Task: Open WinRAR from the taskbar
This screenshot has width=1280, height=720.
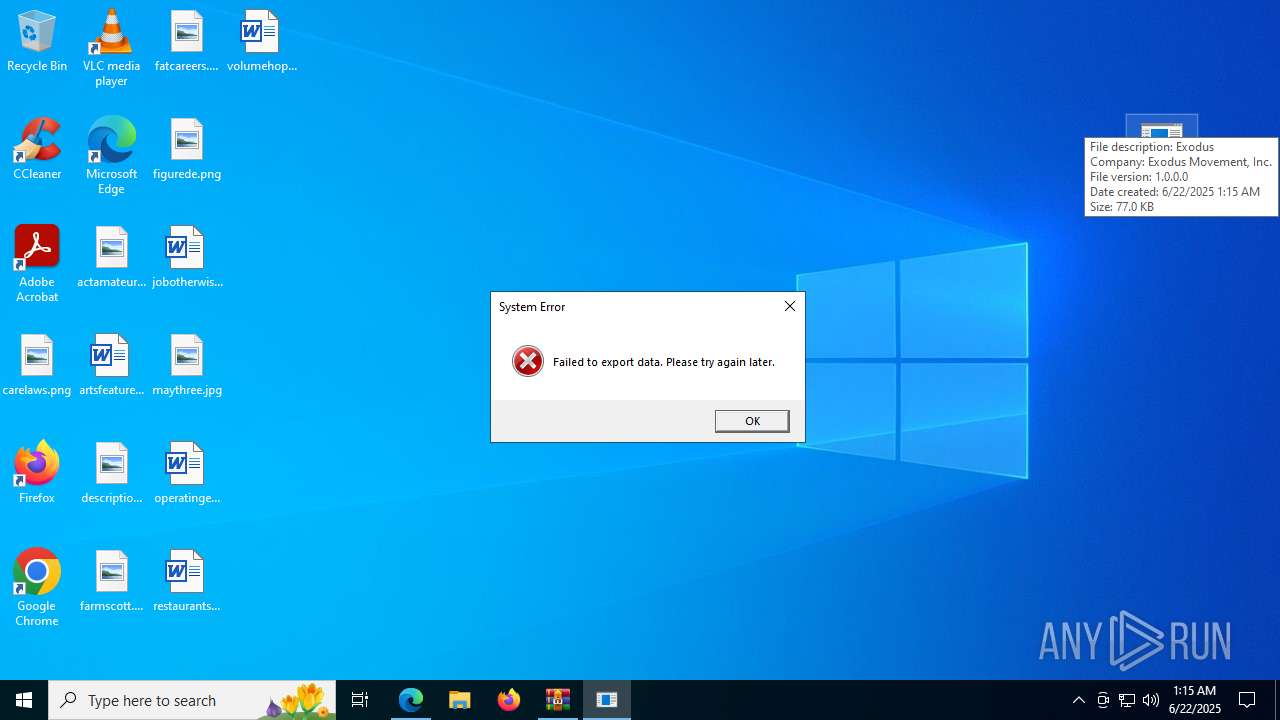Action: pyautogui.click(x=558, y=700)
